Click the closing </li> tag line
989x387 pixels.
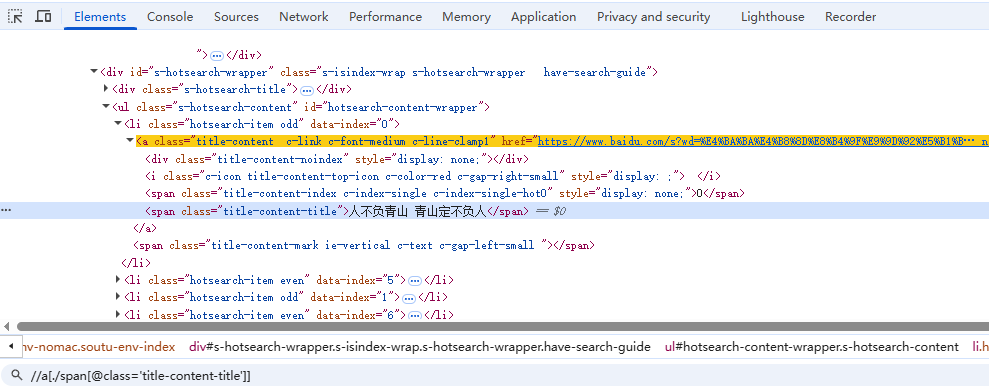coord(136,263)
